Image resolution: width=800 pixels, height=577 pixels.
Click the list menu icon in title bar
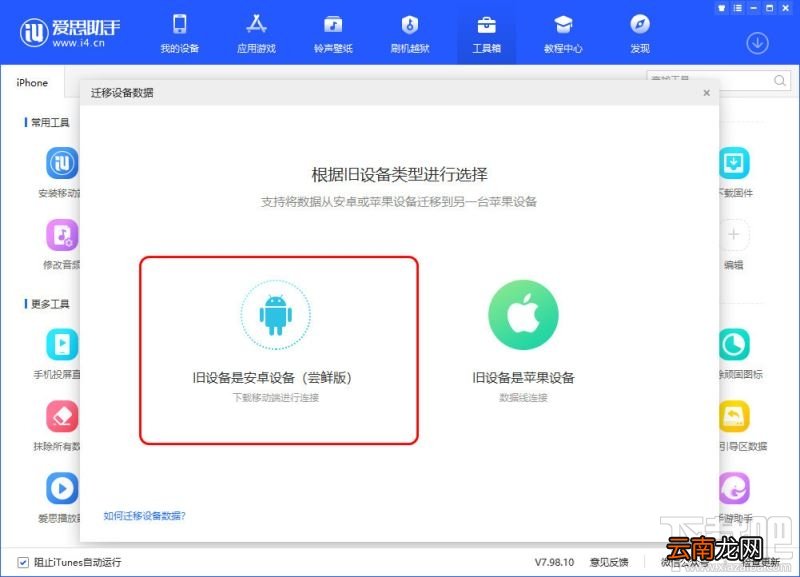point(738,8)
